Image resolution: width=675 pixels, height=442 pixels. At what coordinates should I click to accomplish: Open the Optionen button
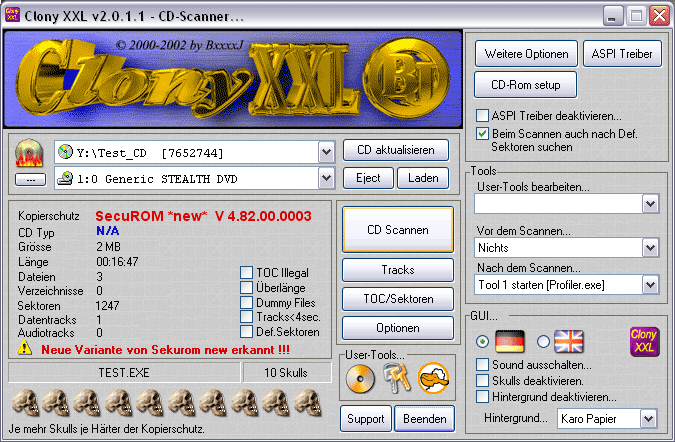(398, 328)
